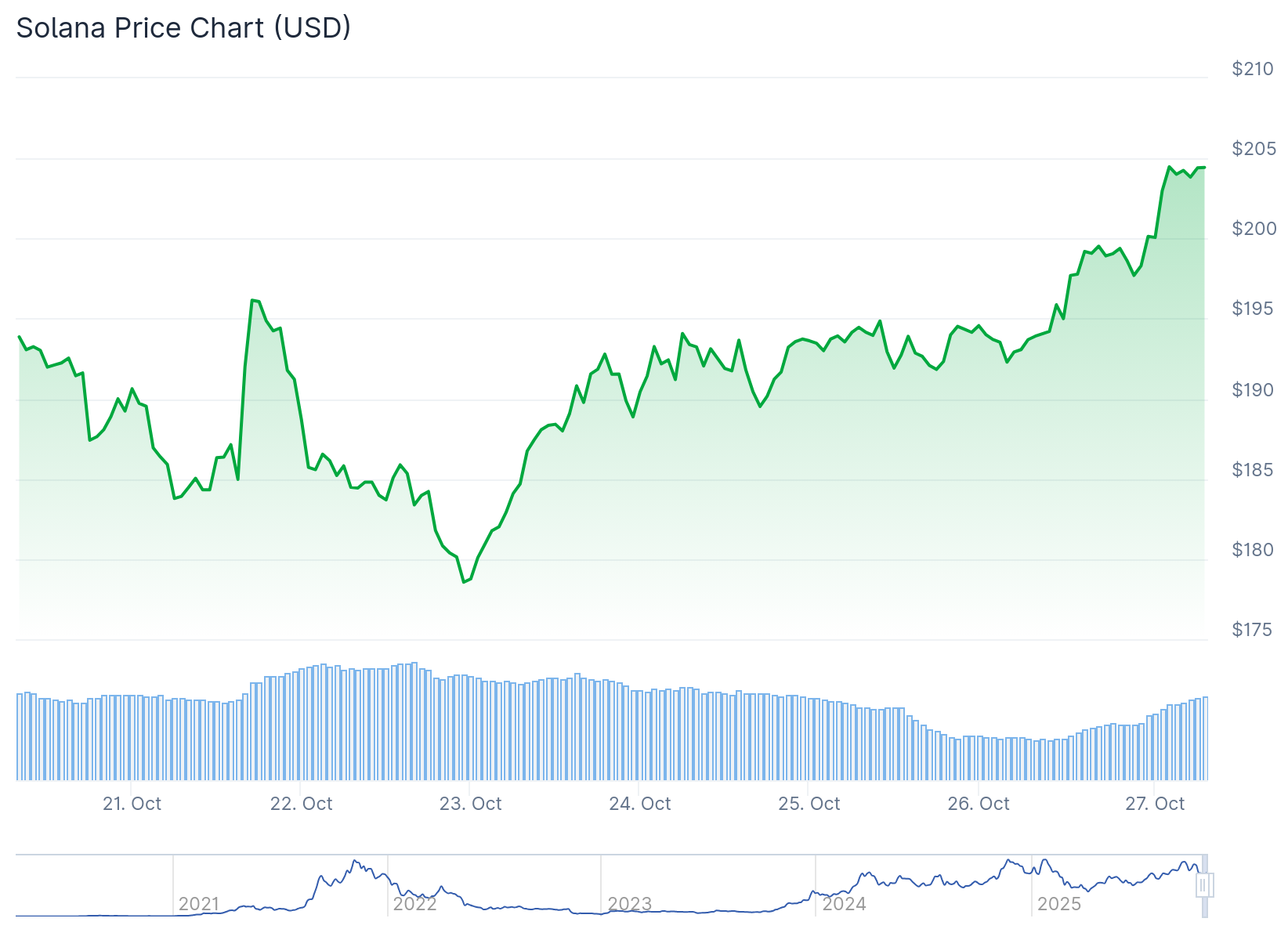Click the 2021 marker in navigator
1288x940 pixels.
tap(198, 904)
